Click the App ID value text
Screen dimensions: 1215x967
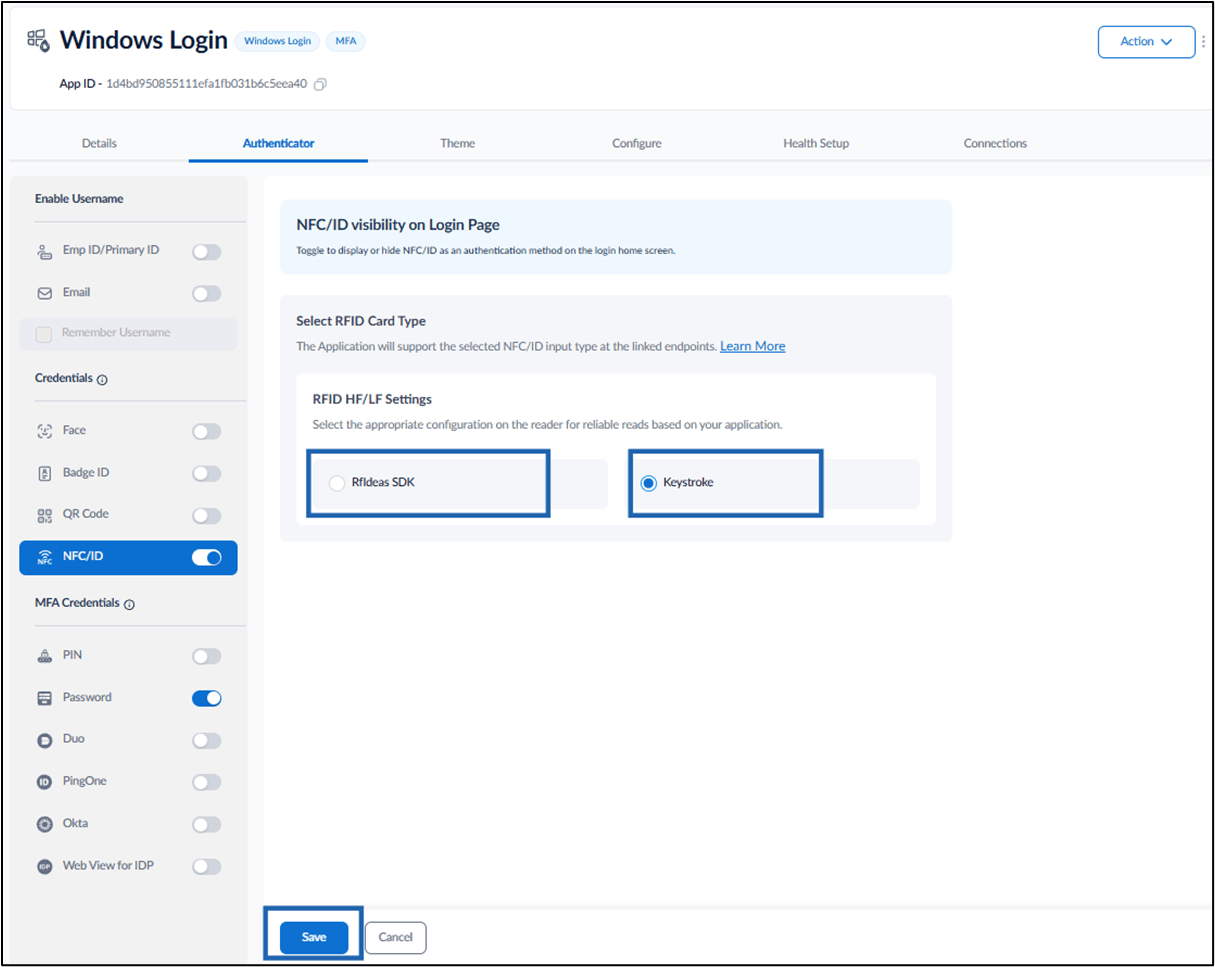[207, 85]
